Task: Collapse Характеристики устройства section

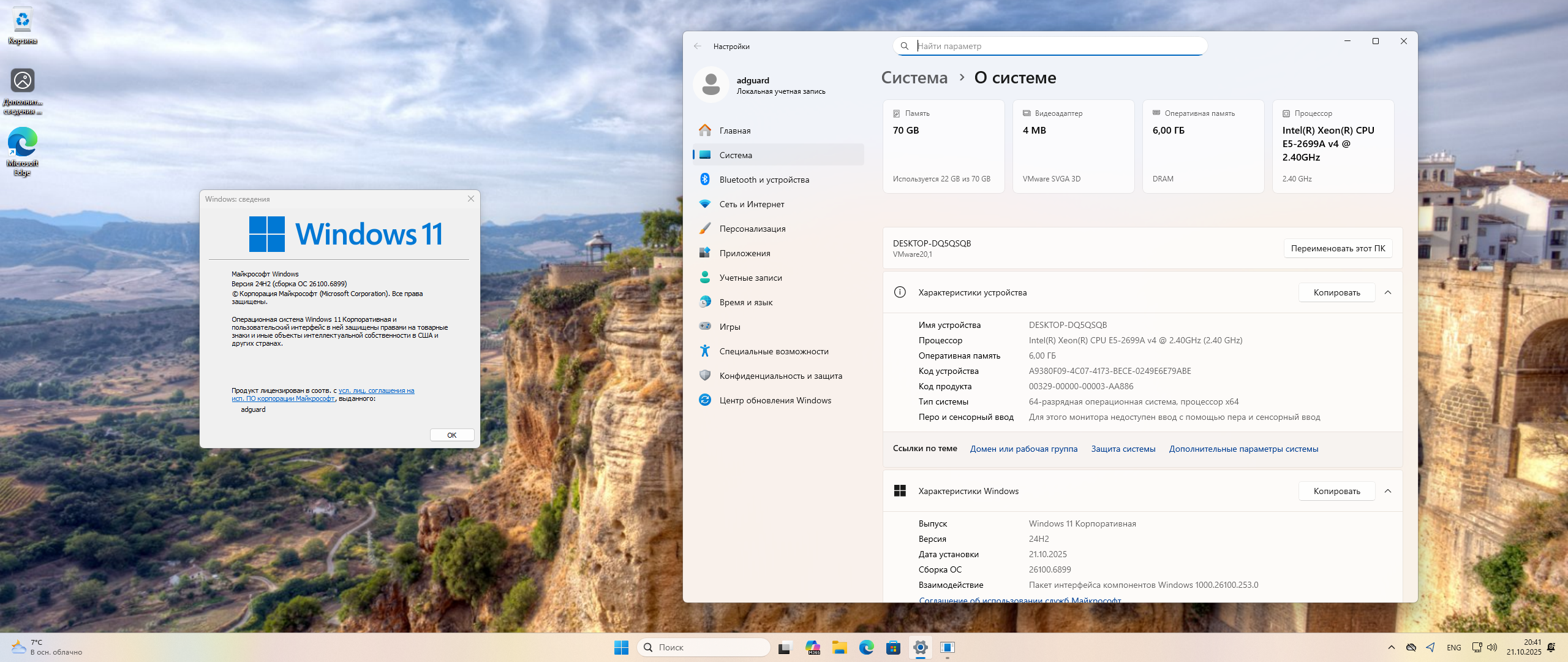Action: (x=1388, y=292)
